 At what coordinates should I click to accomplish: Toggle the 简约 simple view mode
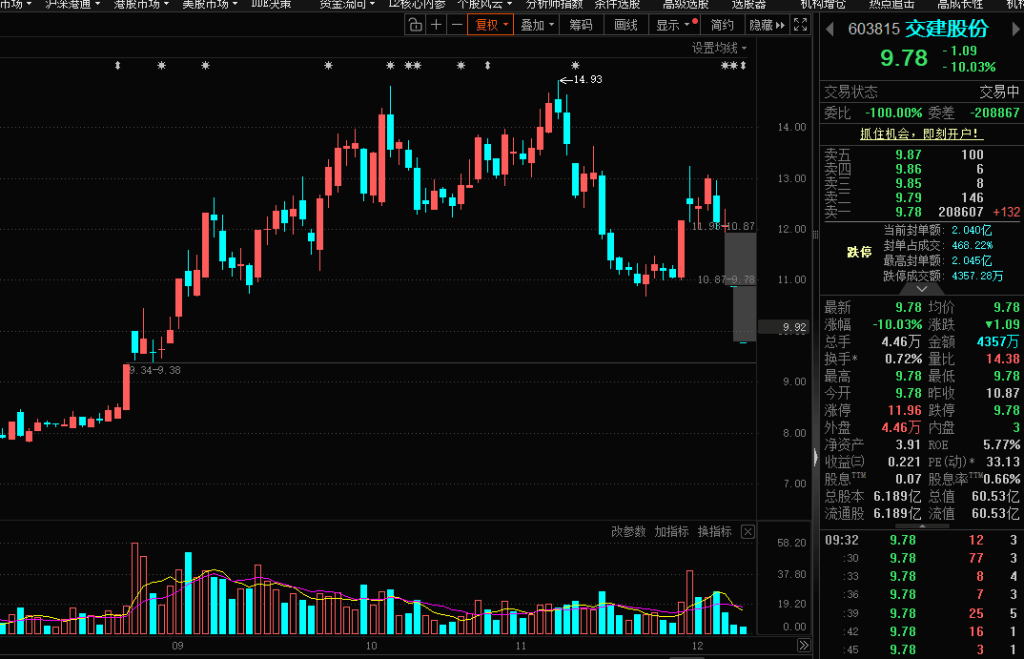point(722,25)
